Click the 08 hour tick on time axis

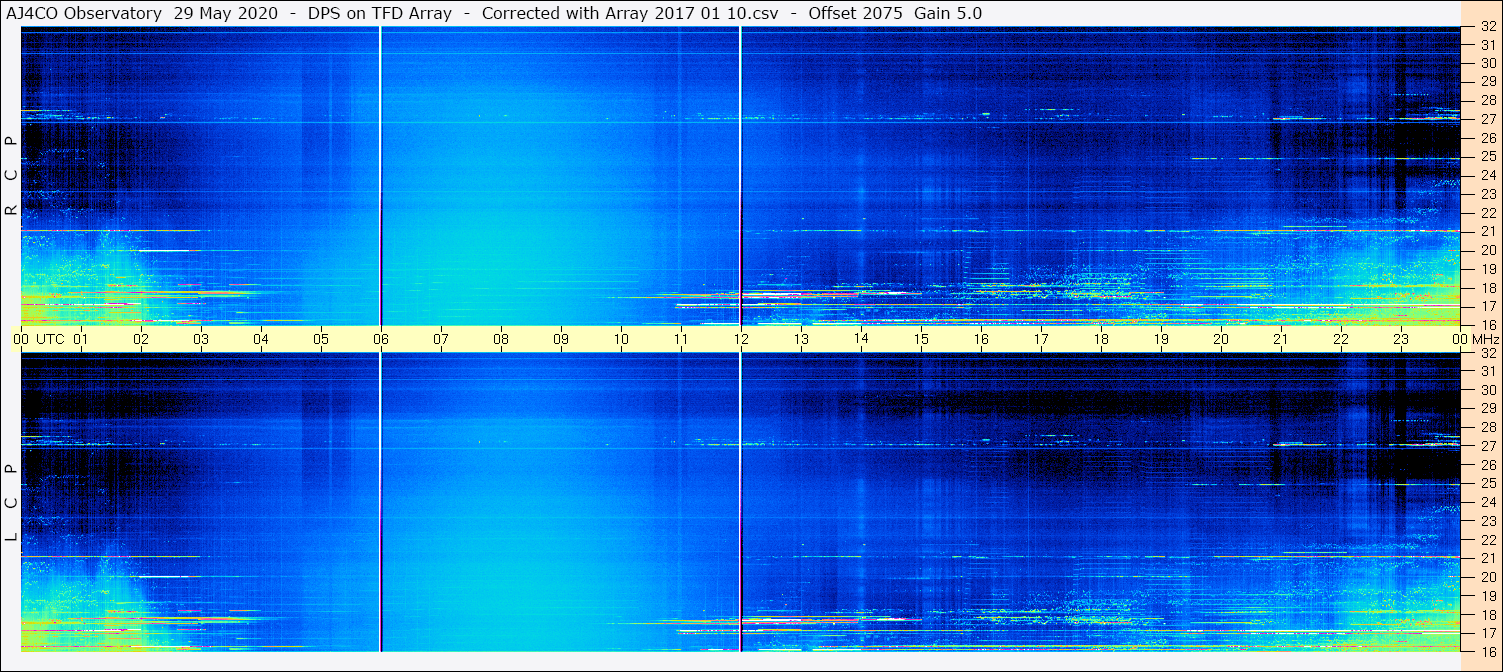pyautogui.click(x=501, y=339)
